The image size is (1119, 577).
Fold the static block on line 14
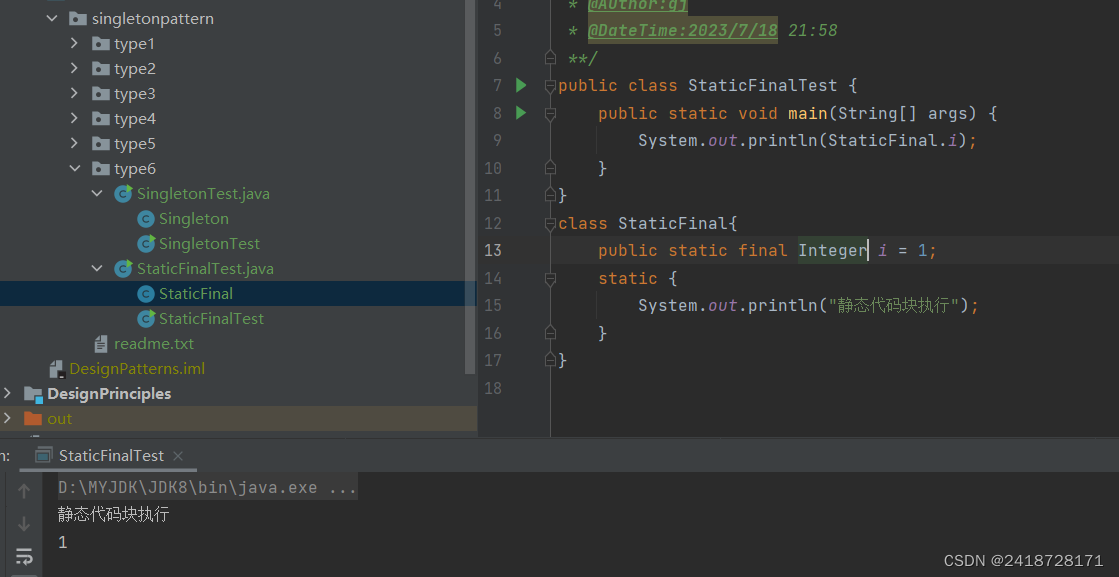tap(549, 278)
